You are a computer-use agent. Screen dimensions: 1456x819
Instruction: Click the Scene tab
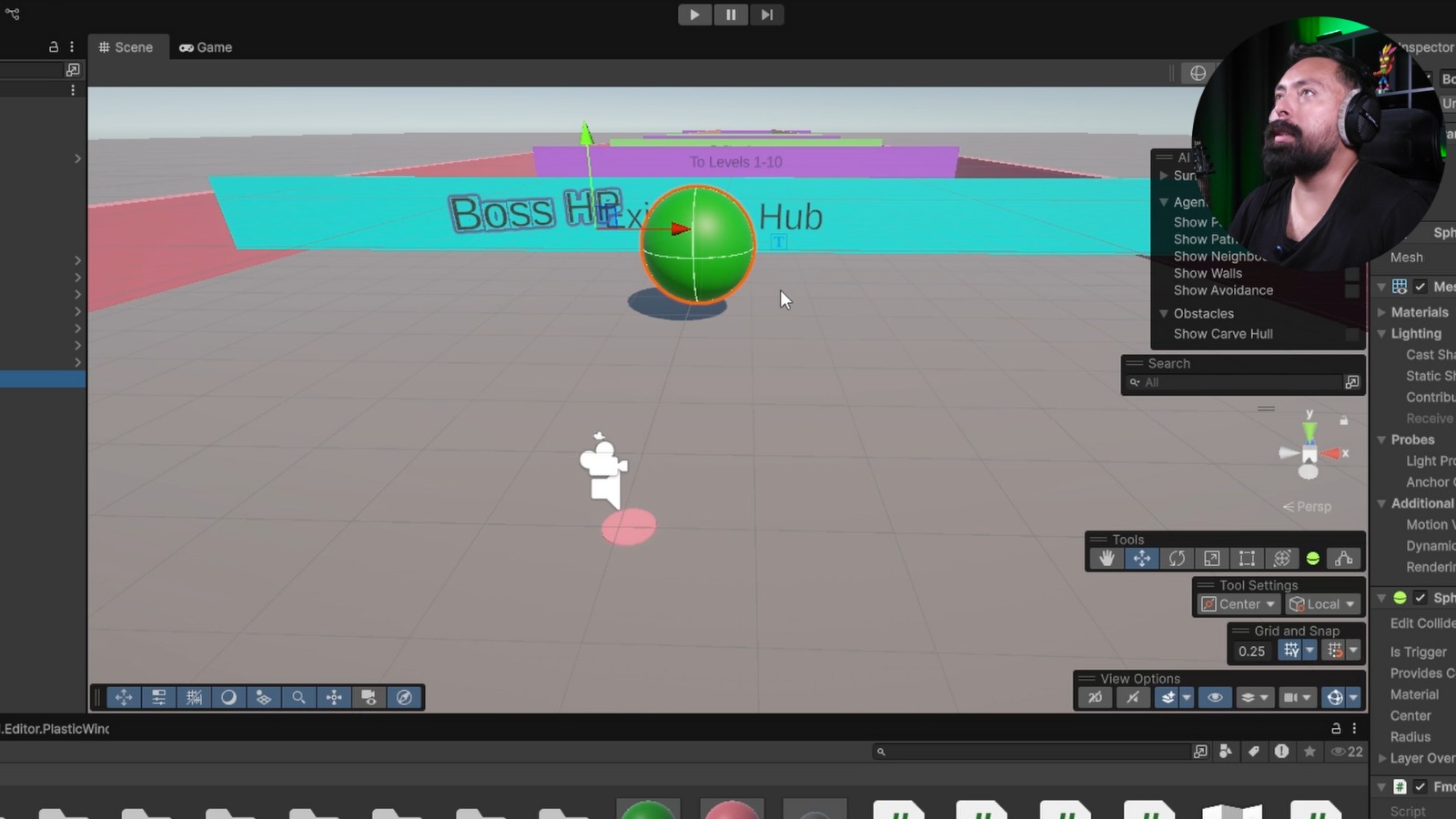(127, 47)
